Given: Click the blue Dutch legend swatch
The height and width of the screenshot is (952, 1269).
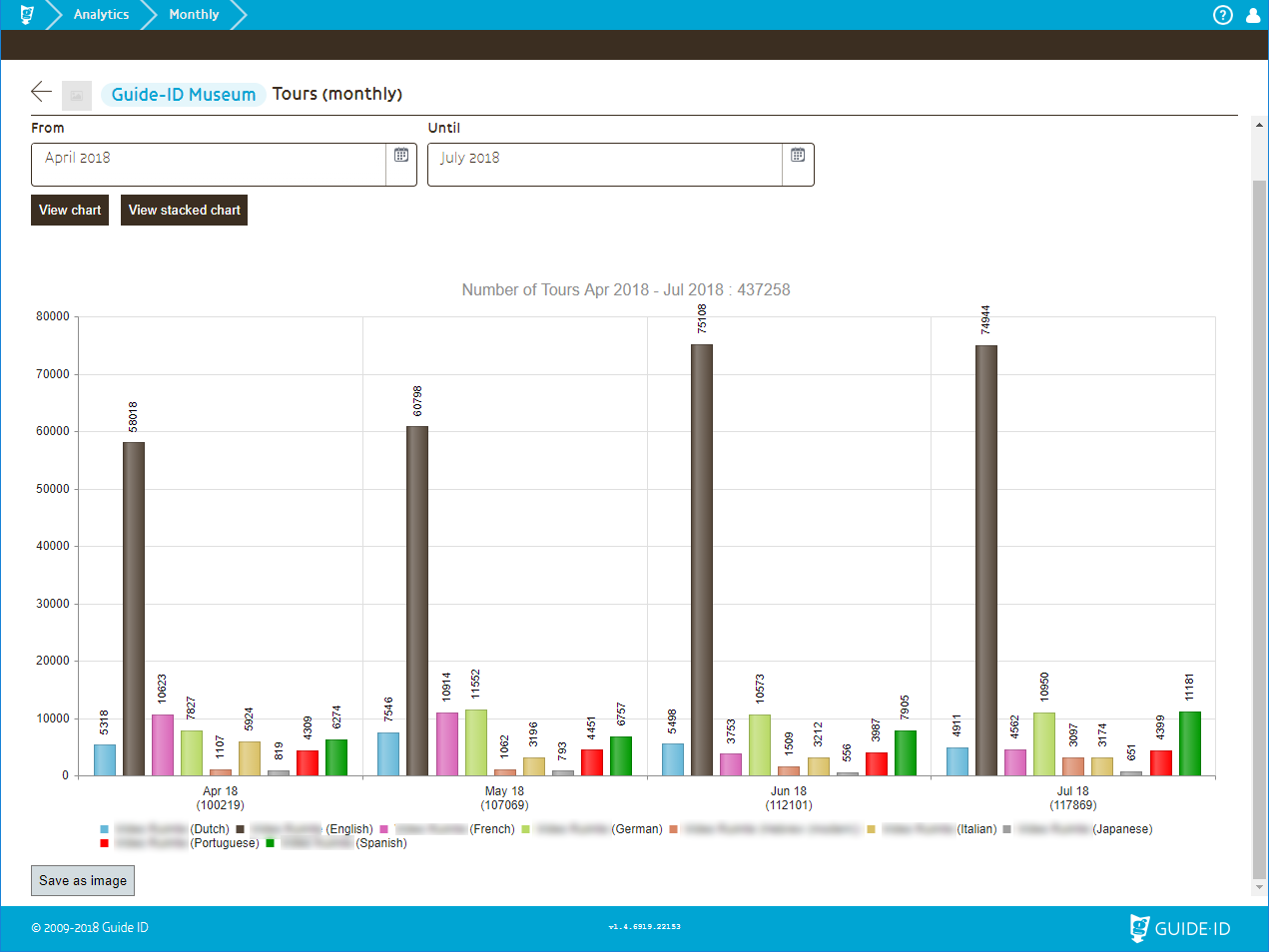Looking at the screenshot, I should (x=104, y=829).
